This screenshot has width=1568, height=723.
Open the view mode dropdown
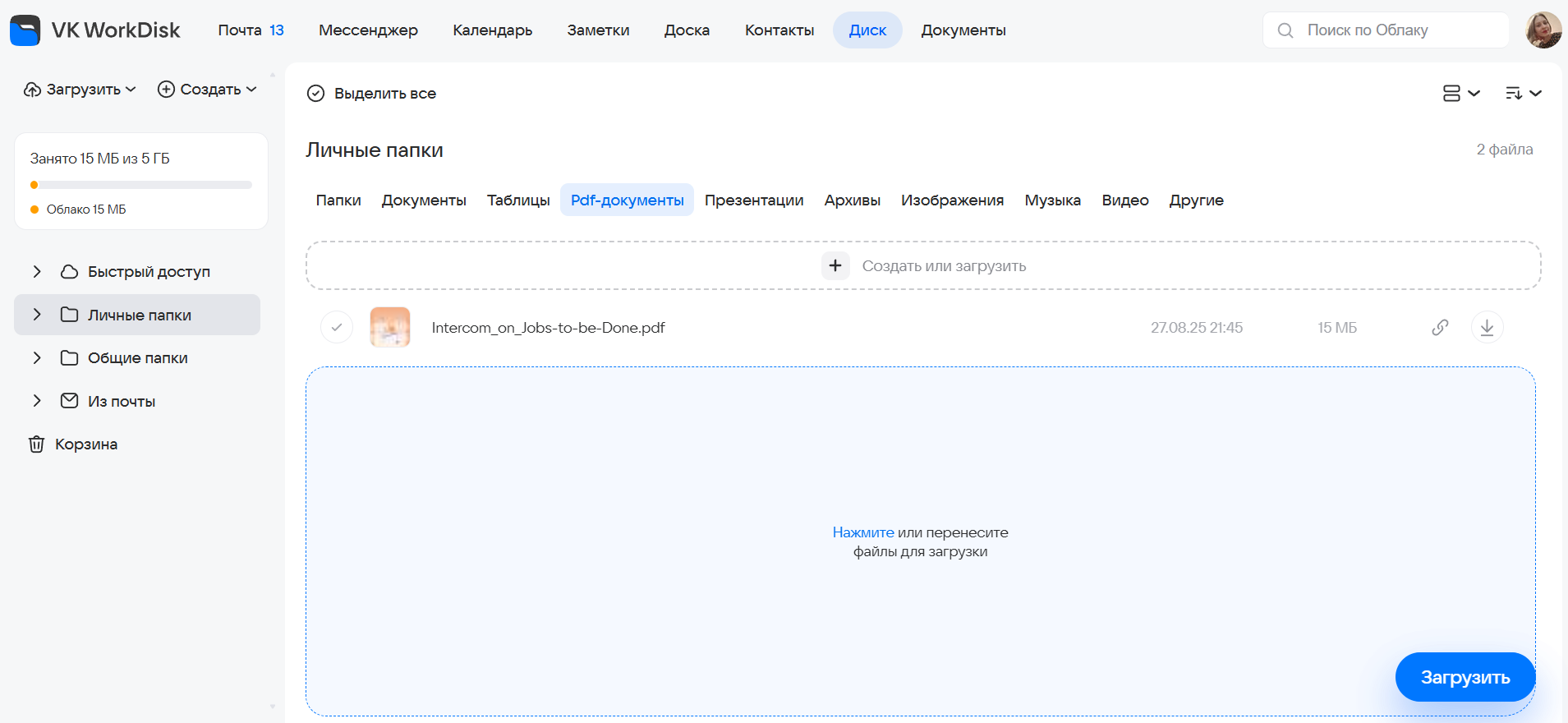click(1461, 94)
